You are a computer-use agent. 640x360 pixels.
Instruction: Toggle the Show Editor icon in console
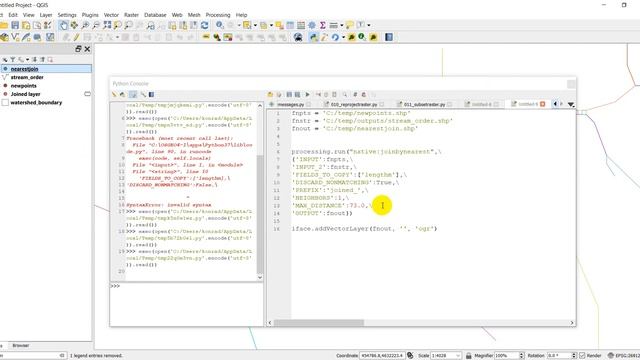(x=133, y=95)
